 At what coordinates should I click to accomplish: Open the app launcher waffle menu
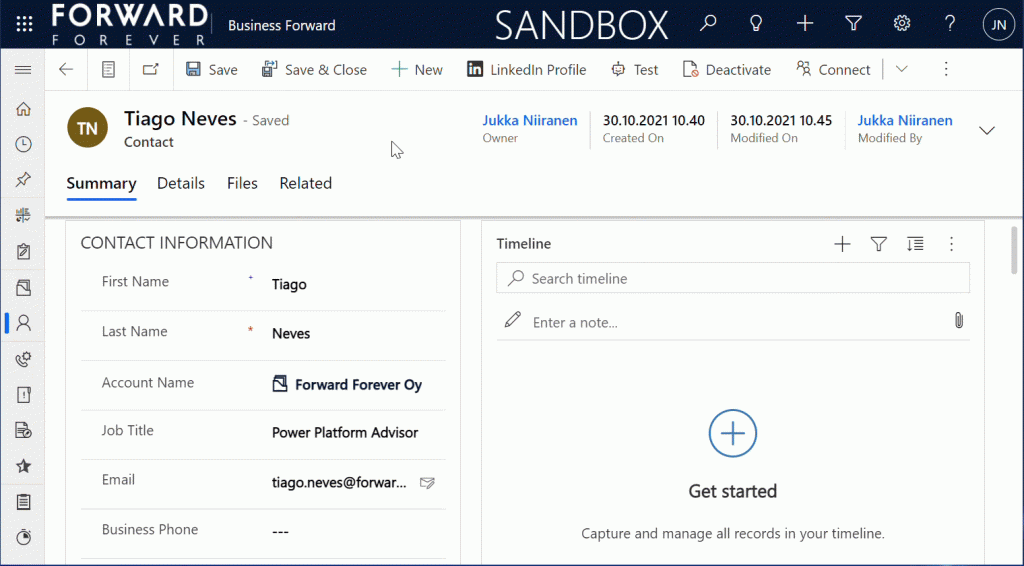[24, 25]
